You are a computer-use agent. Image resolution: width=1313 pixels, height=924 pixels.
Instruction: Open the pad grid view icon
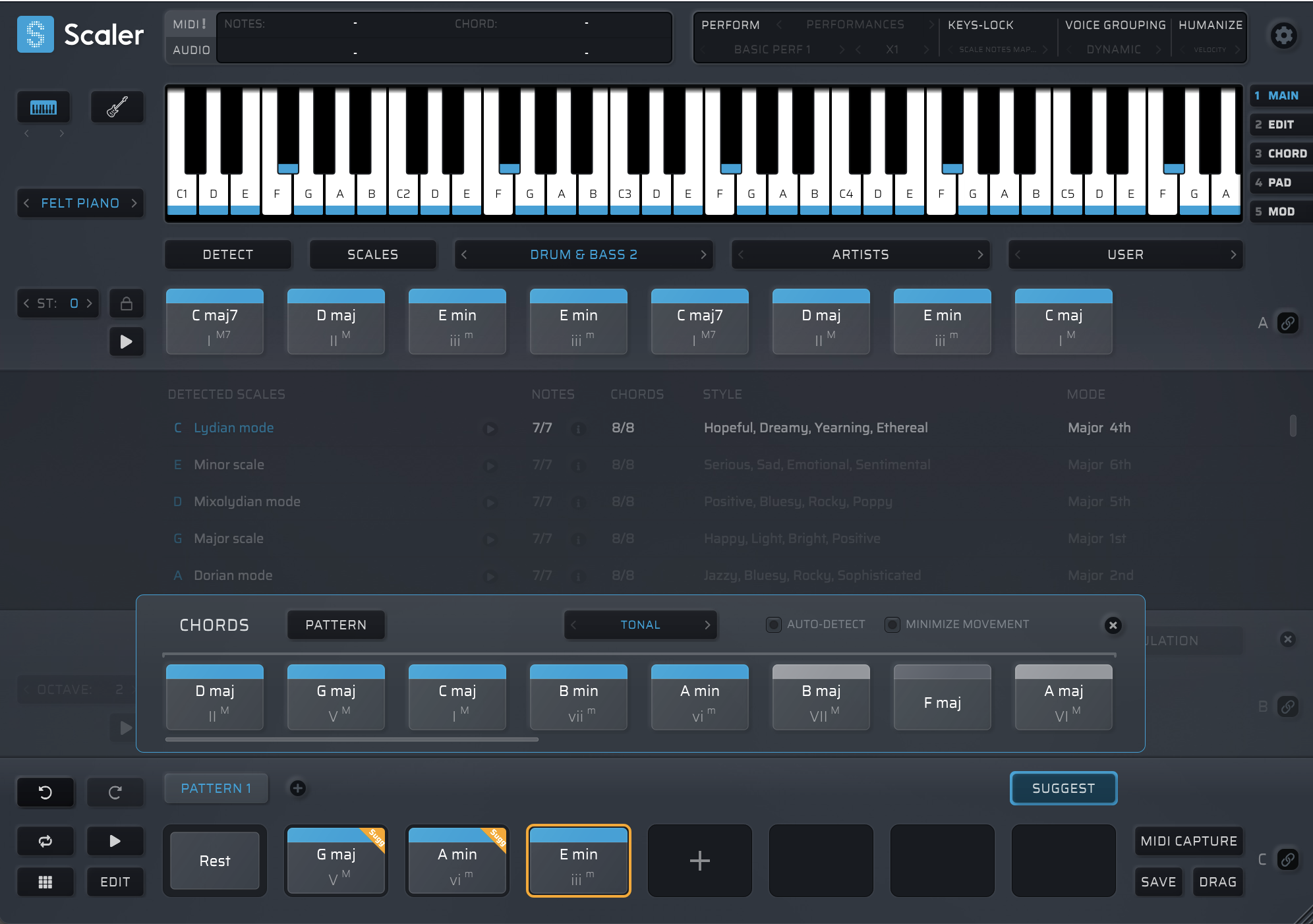[x=45, y=882]
